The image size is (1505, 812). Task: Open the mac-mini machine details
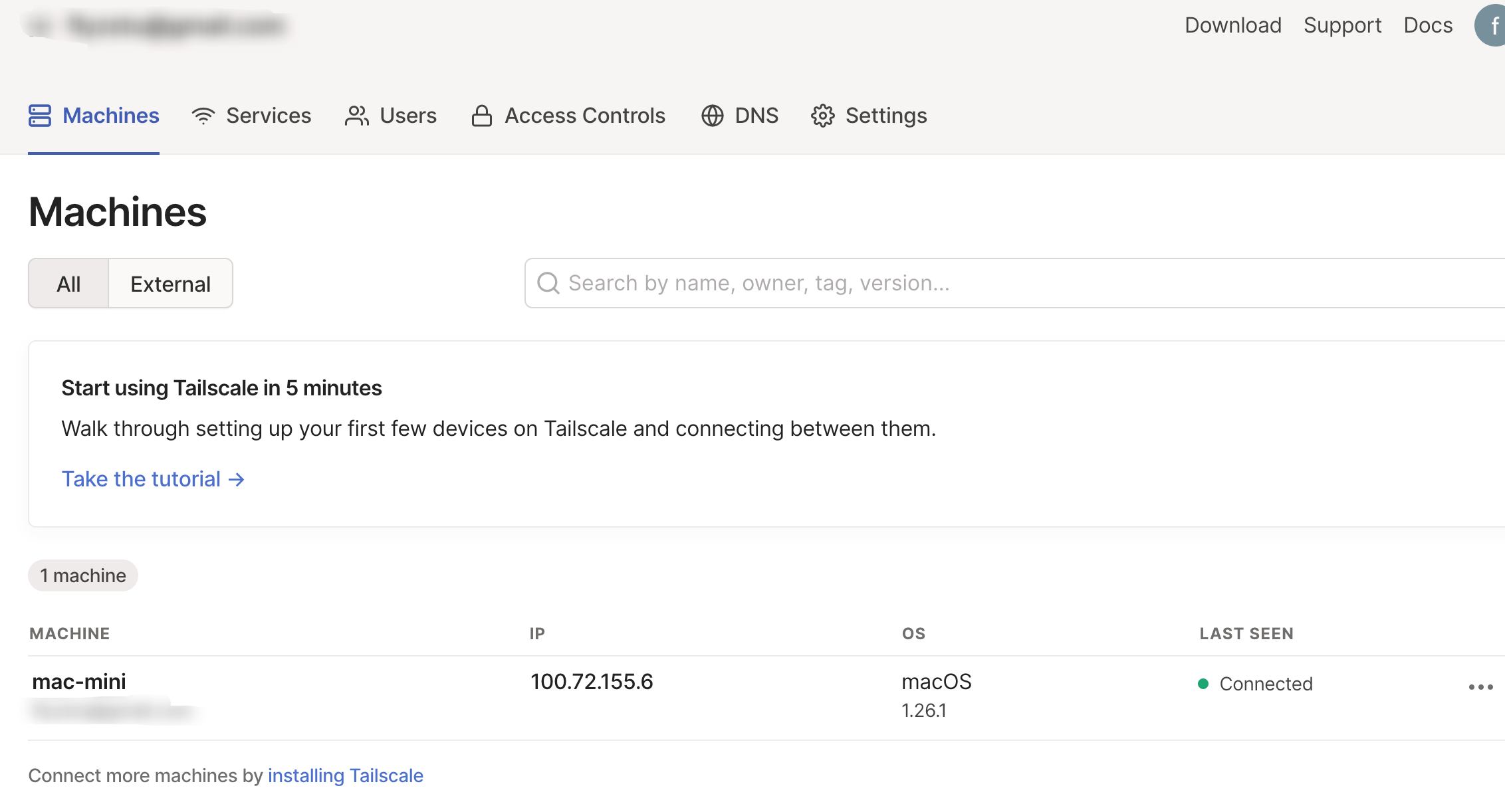tap(79, 681)
